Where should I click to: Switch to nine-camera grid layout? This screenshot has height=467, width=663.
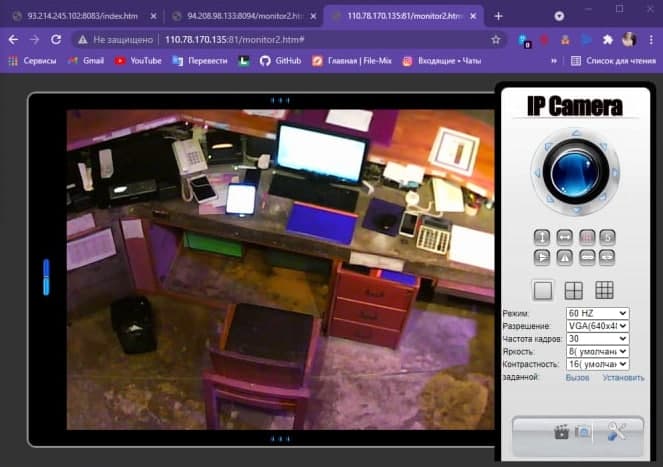pyautogui.click(x=604, y=290)
